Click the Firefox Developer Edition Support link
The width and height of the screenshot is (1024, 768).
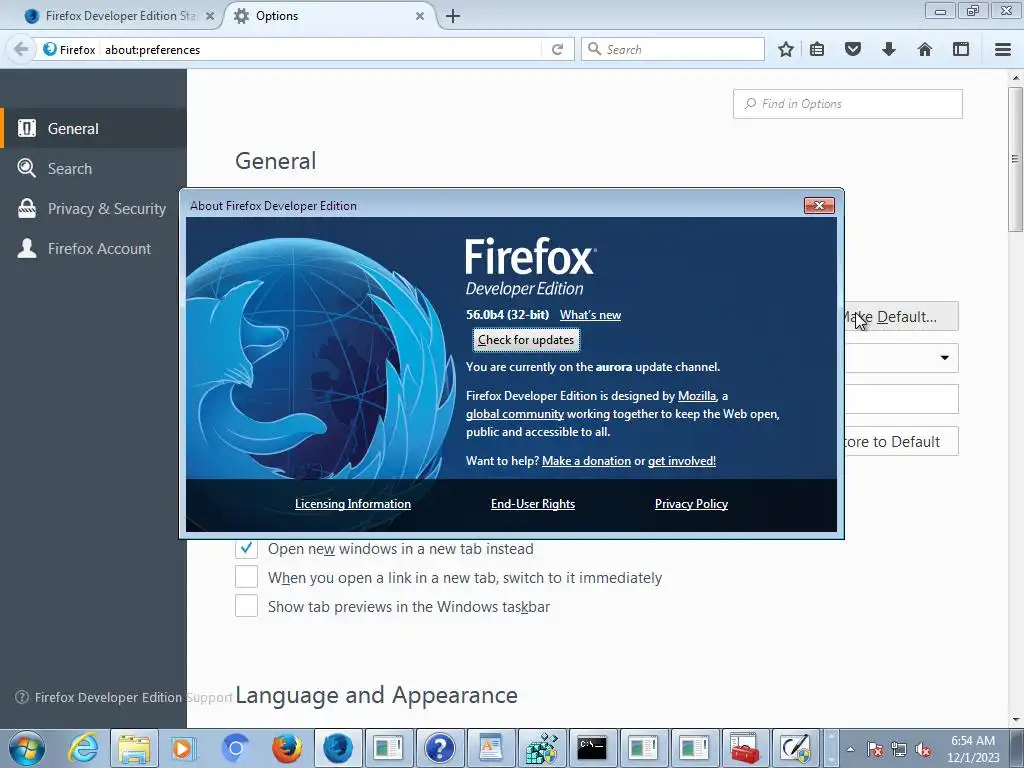[x=124, y=697]
